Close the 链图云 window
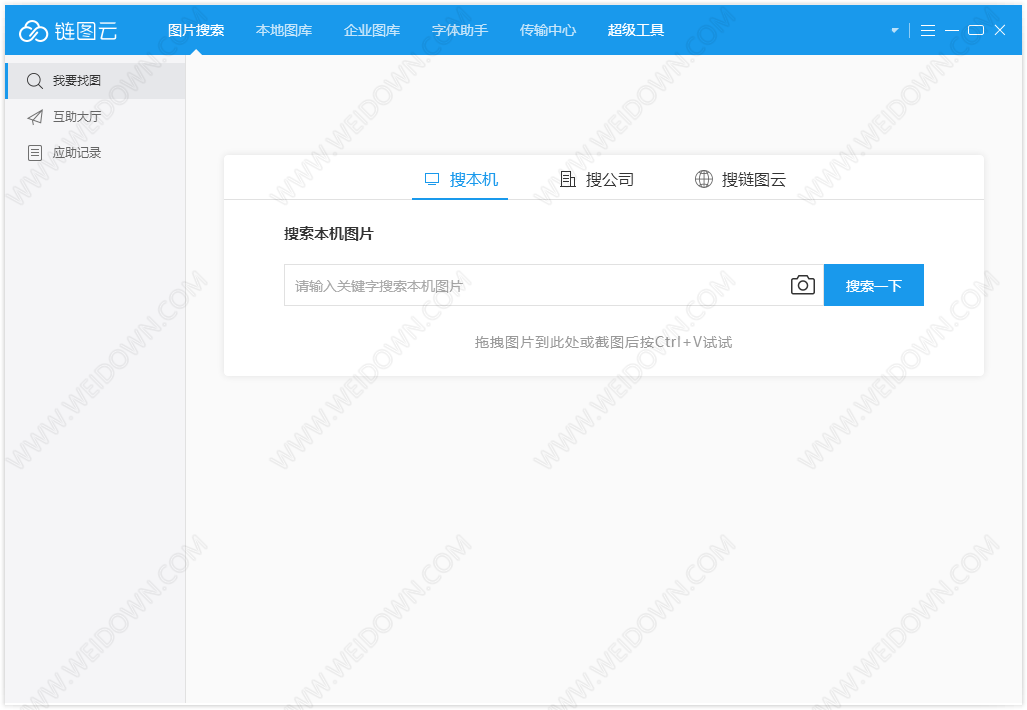This screenshot has width=1027, height=710. [x=1000, y=30]
